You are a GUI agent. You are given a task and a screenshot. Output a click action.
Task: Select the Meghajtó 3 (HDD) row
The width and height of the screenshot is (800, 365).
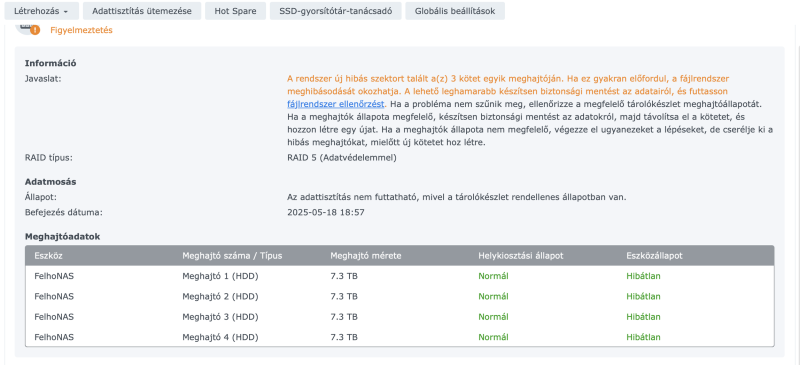pos(399,317)
